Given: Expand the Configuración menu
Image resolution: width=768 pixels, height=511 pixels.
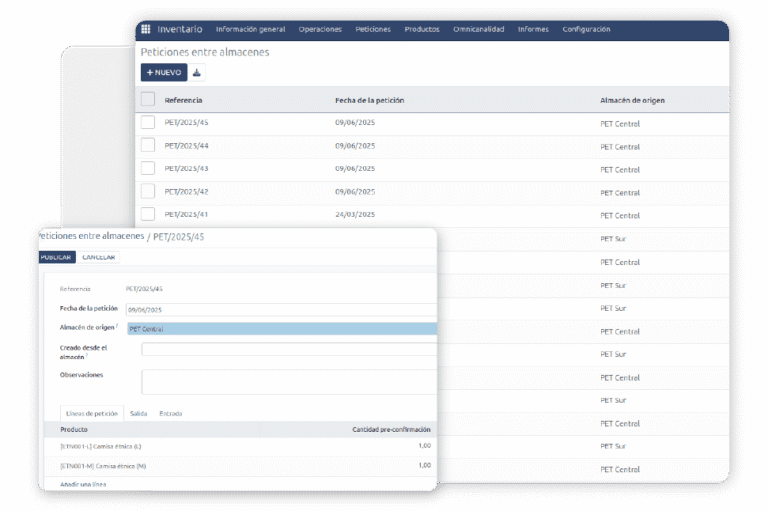Looking at the screenshot, I should pyautogui.click(x=586, y=29).
